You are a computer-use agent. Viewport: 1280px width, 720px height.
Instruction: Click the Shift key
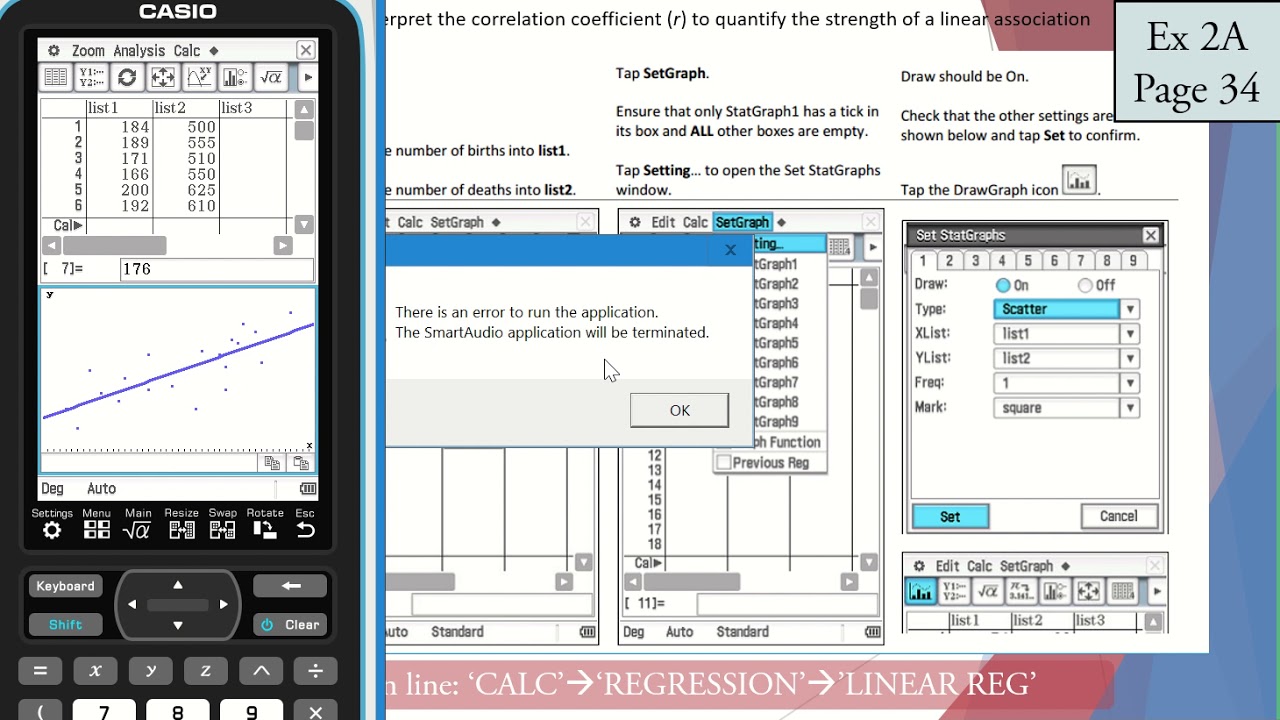(66, 624)
